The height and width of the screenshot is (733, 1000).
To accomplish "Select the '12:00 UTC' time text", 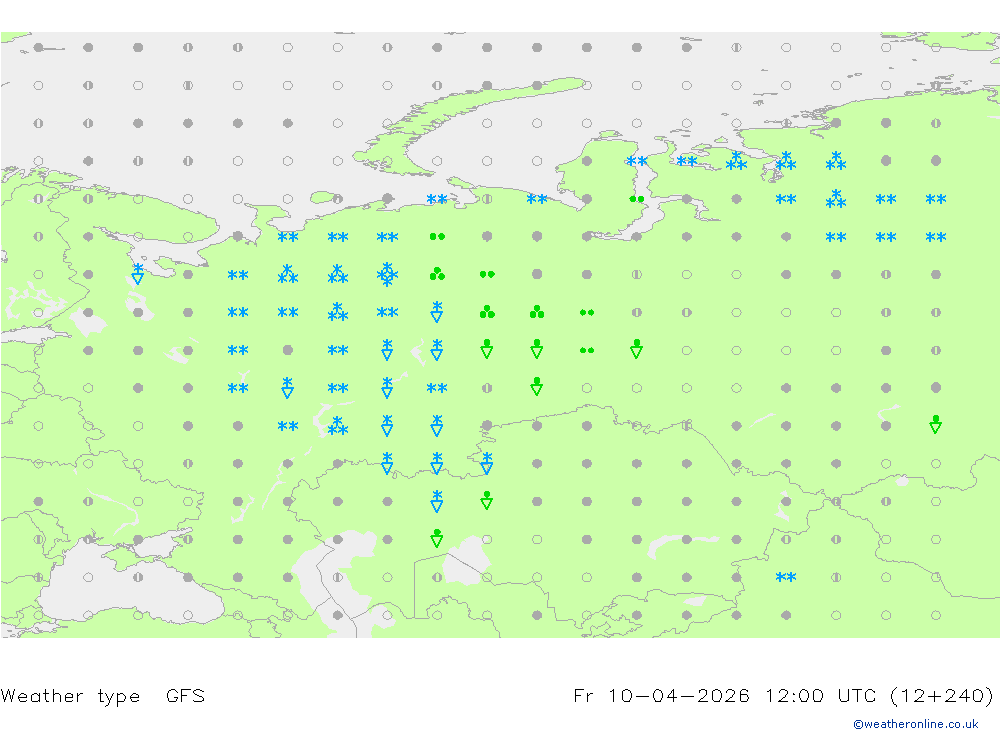I will pyautogui.click(x=821, y=695).
